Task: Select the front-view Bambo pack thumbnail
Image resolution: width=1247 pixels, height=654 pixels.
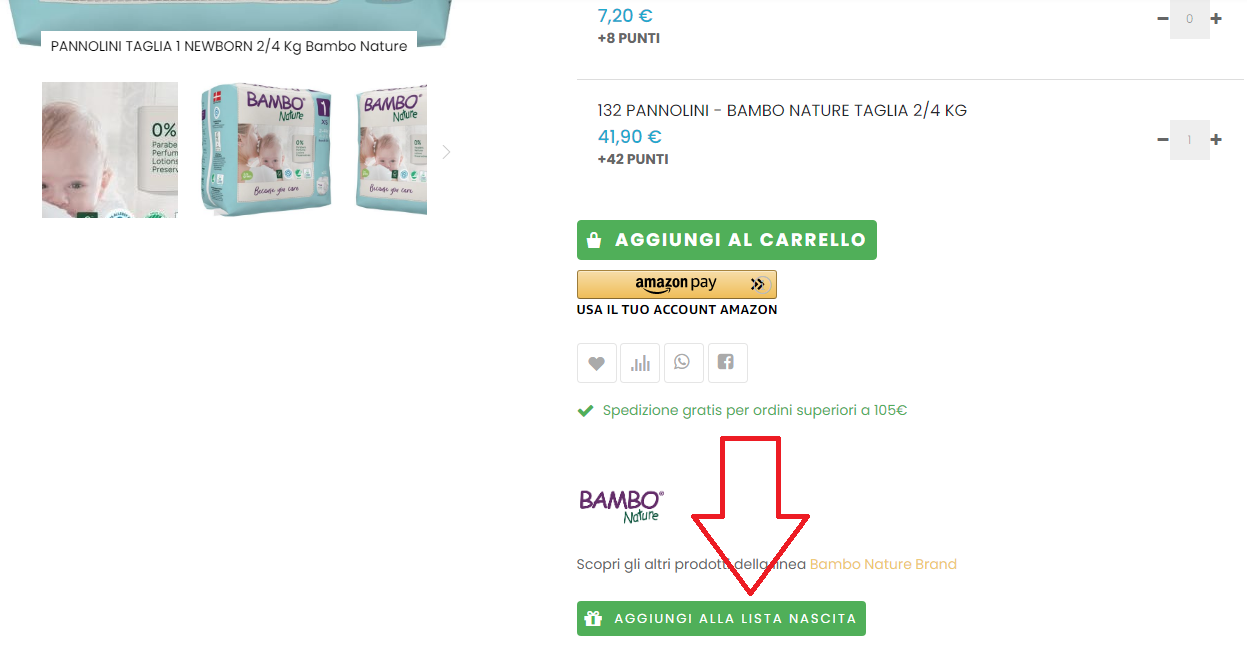Action: (x=266, y=150)
